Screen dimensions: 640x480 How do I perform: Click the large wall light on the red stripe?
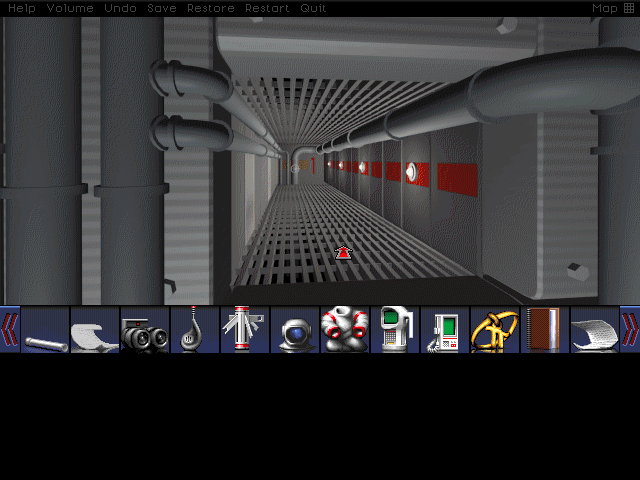tap(411, 172)
